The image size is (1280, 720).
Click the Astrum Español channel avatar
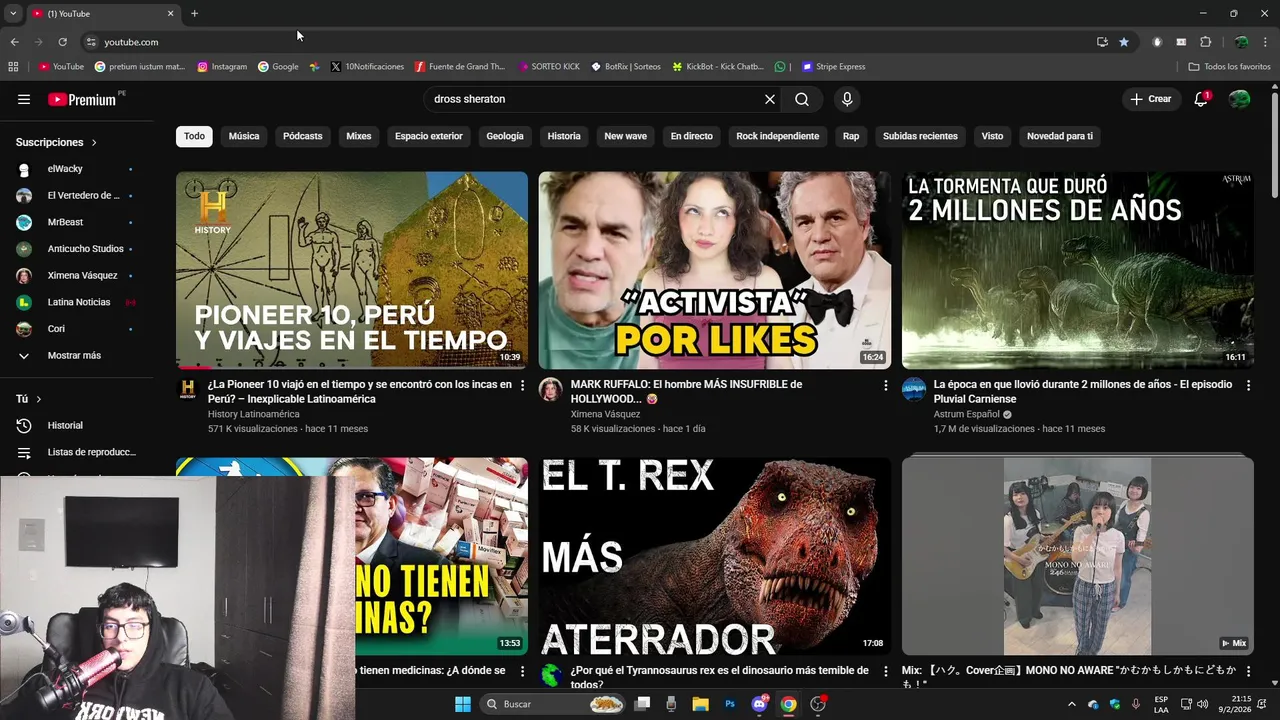(x=914, y=390)
